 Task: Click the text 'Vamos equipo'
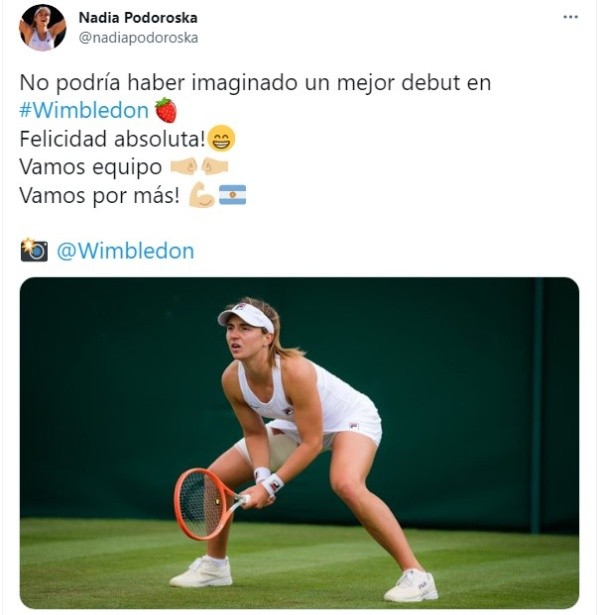[91, 167]
